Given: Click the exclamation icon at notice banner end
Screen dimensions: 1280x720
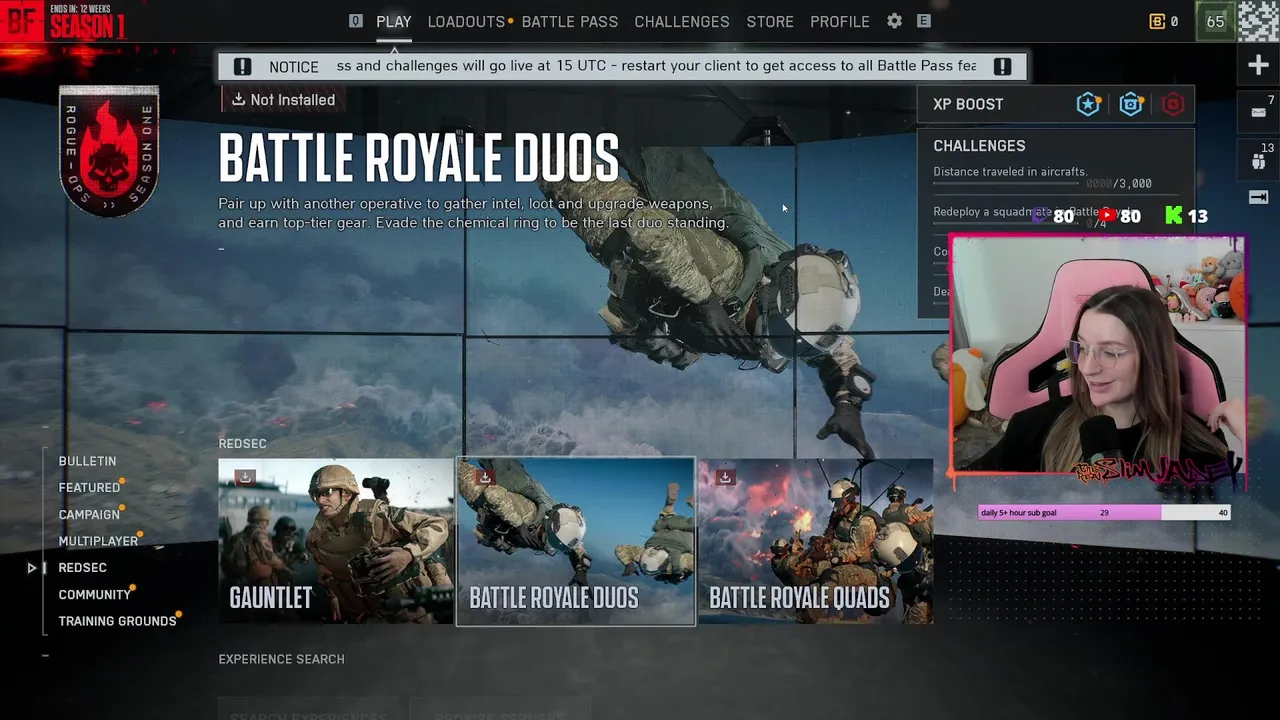Looking at the screenshot, I should tap(1002, 67).
